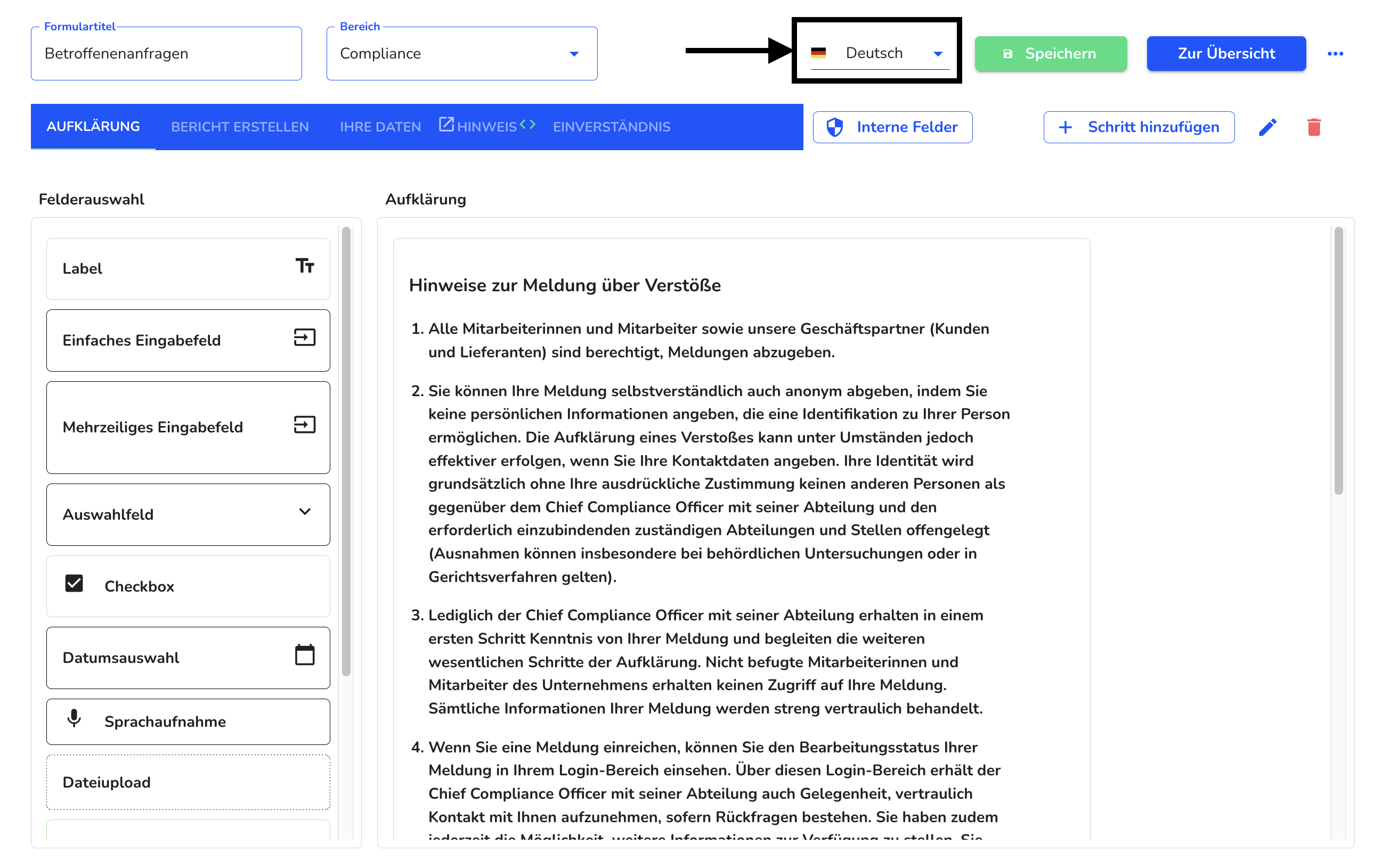Click the external link icon before HINWEIS
The width and height of the screenshot is (1382, 868).
446,124
